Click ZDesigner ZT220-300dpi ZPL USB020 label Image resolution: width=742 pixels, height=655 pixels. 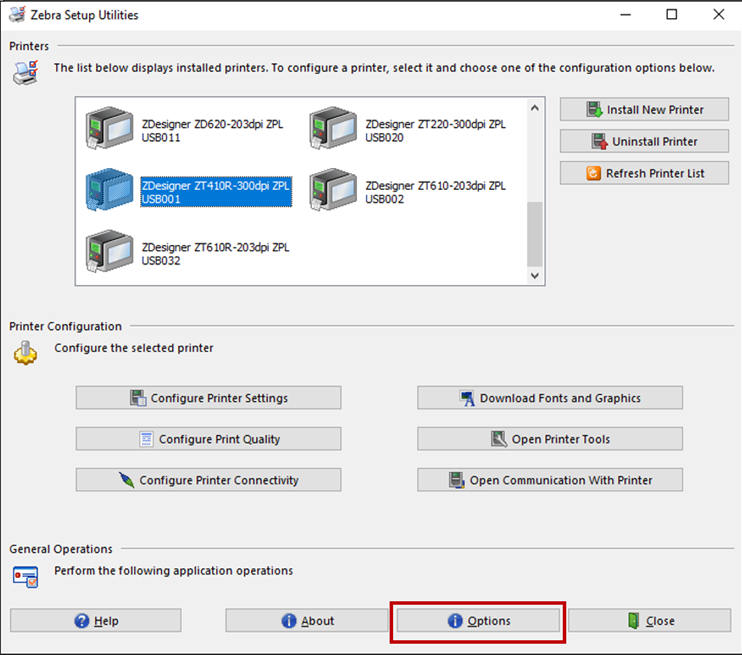point(435,131)
